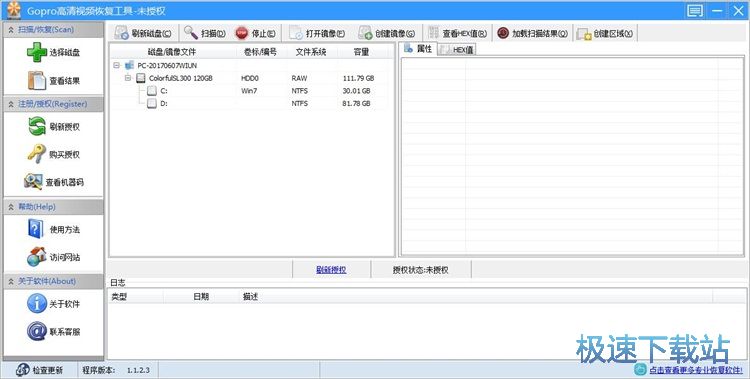The image size is (750, 379).
Task: Click 检查更新 in the status bar
Action: [x=39, y=370]
